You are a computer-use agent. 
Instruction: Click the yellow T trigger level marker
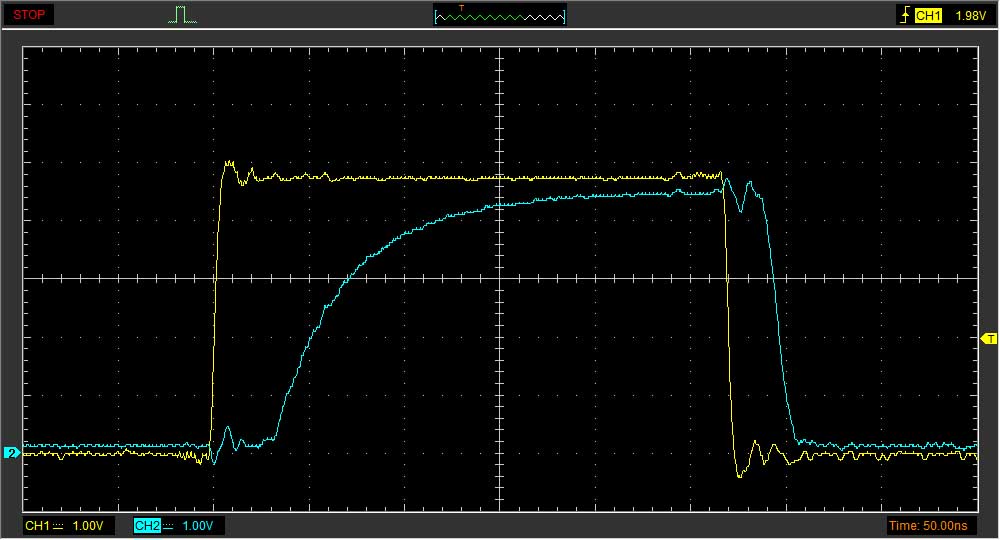pyautogui.click(x=990, y=339)
